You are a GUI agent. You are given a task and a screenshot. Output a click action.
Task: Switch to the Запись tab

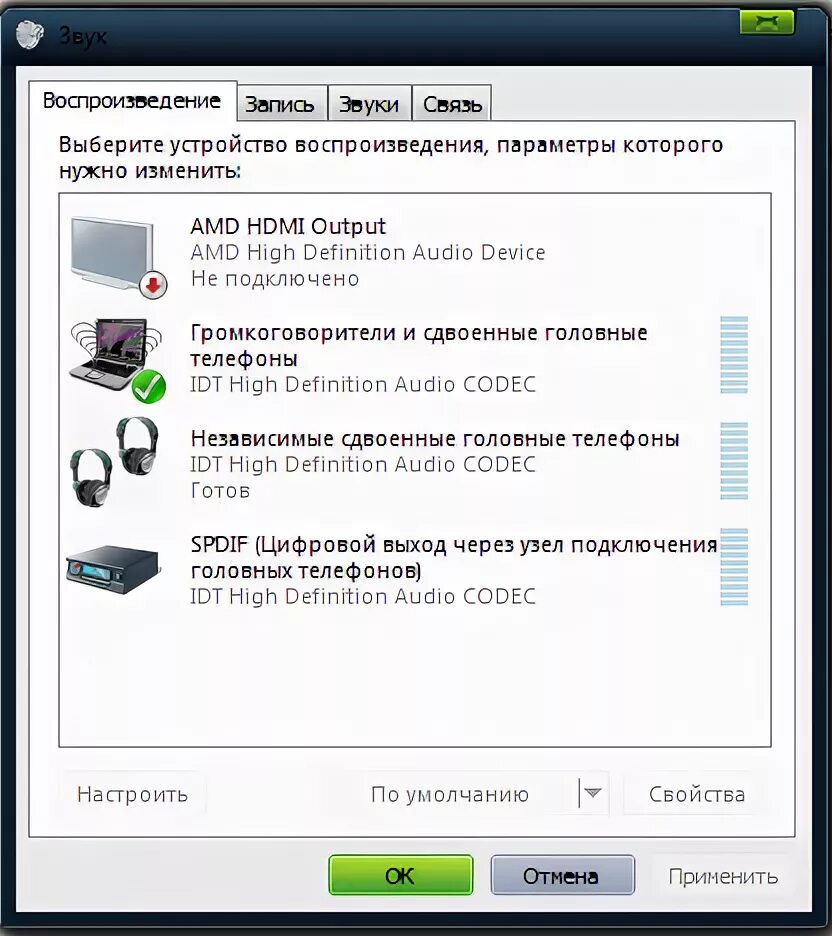pos(282,103)
